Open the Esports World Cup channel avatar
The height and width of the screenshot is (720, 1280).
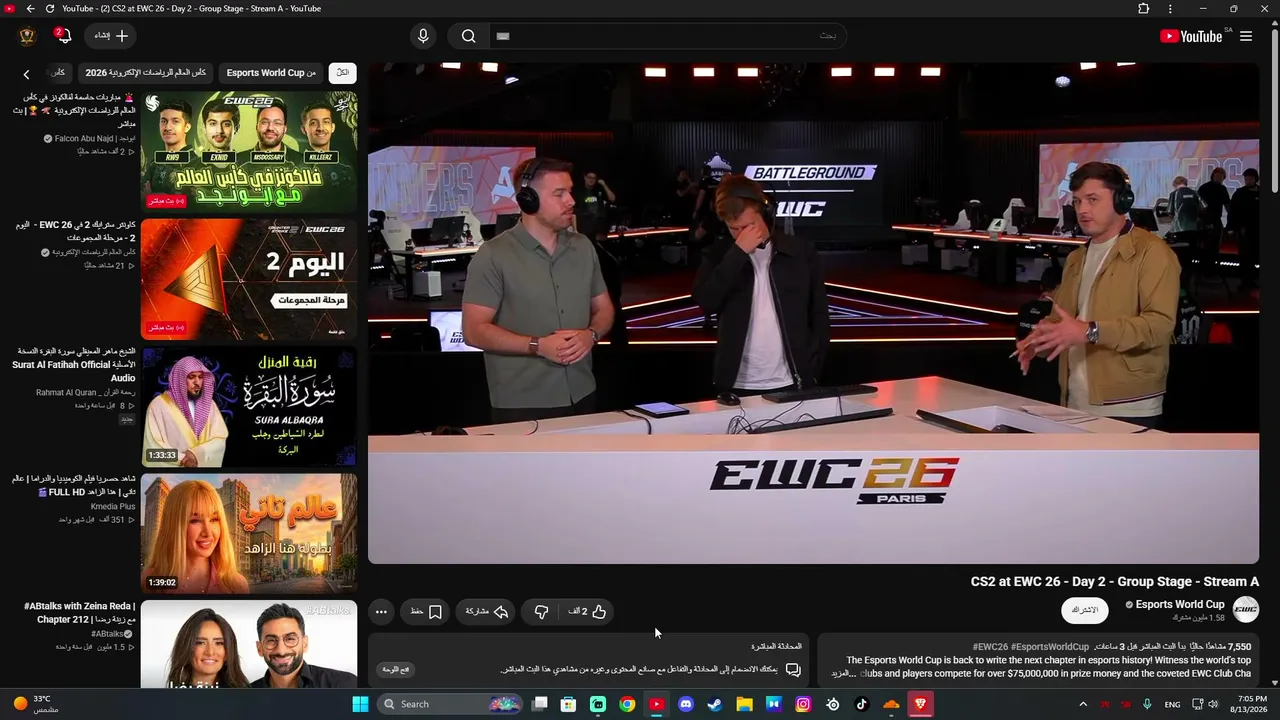1246,609
